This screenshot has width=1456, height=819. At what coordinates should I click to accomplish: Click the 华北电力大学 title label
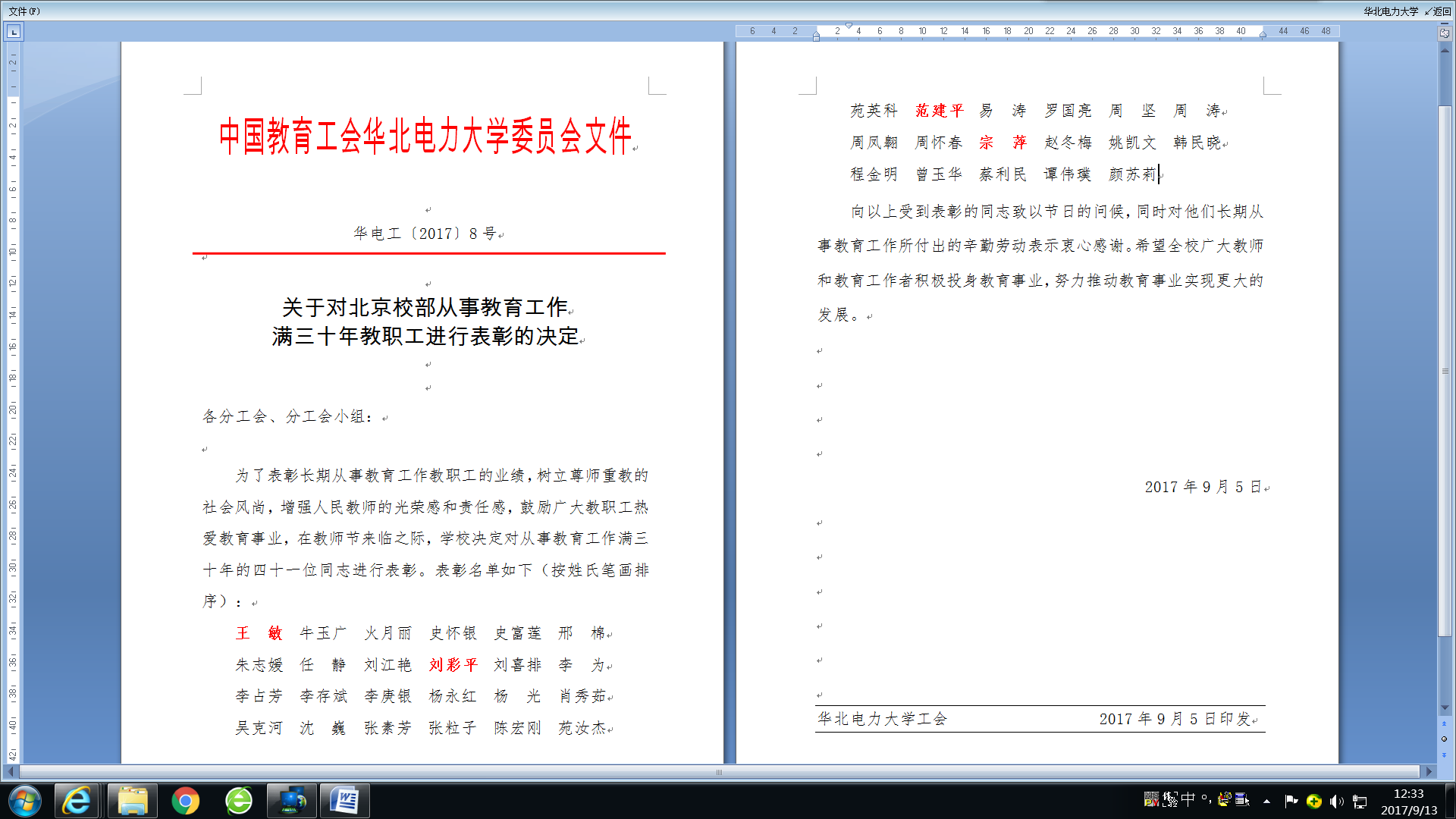[1391, 11]
